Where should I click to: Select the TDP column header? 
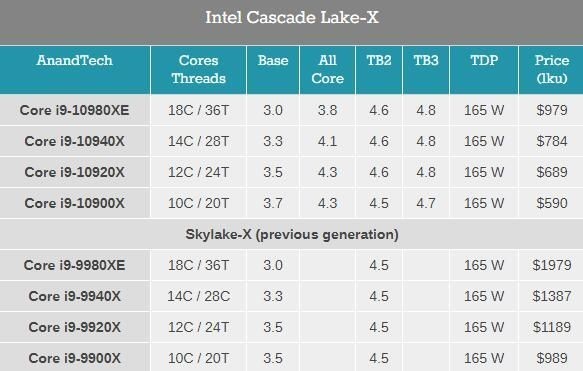(484, 60)
